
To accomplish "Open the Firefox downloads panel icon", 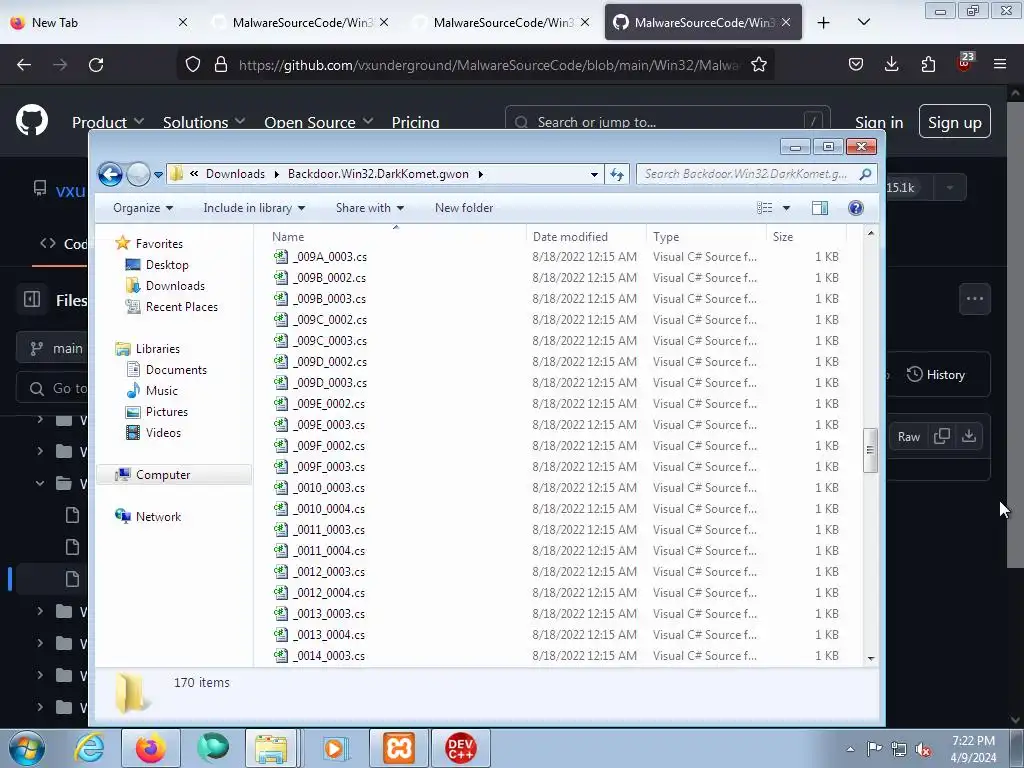I will pos(891,64).
